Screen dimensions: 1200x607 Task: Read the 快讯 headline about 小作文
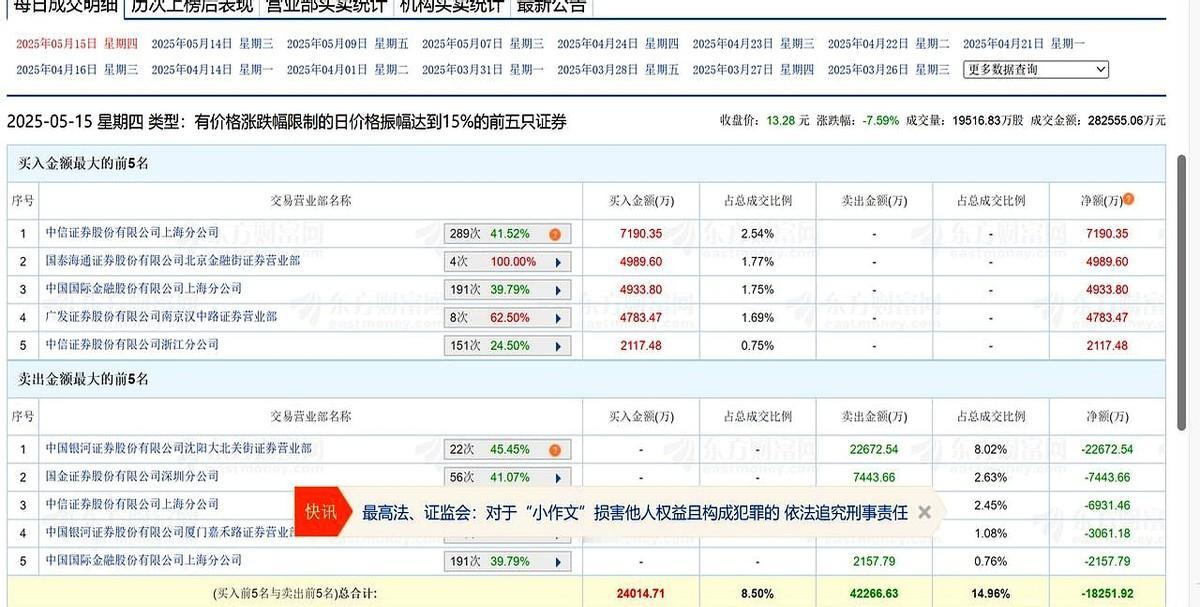pos(635,512)
